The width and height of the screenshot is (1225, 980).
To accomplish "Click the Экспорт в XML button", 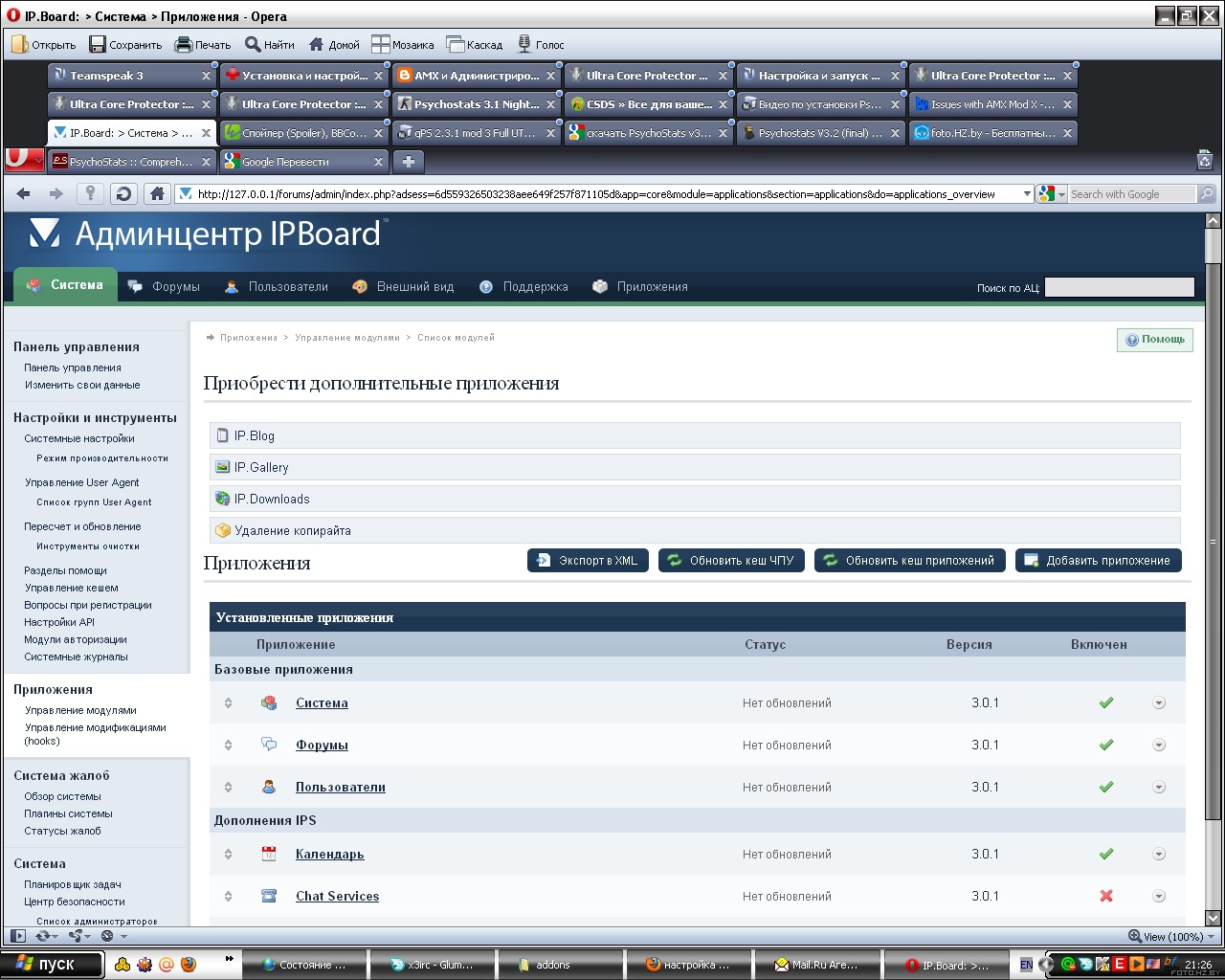I will tap(588, 561).
